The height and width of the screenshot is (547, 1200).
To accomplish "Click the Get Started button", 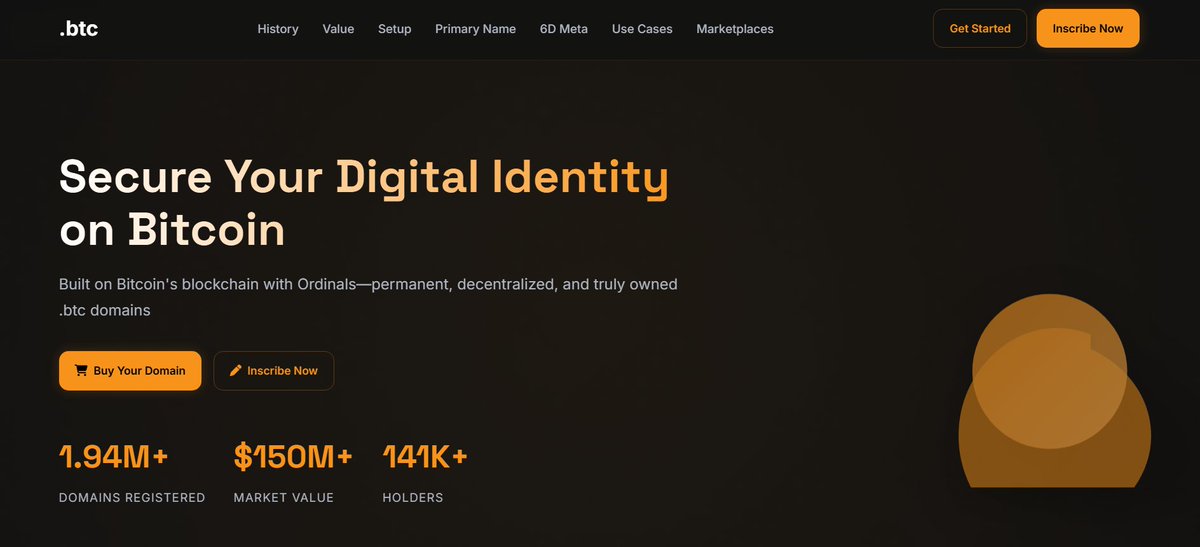I will click(x=980, y=28).
